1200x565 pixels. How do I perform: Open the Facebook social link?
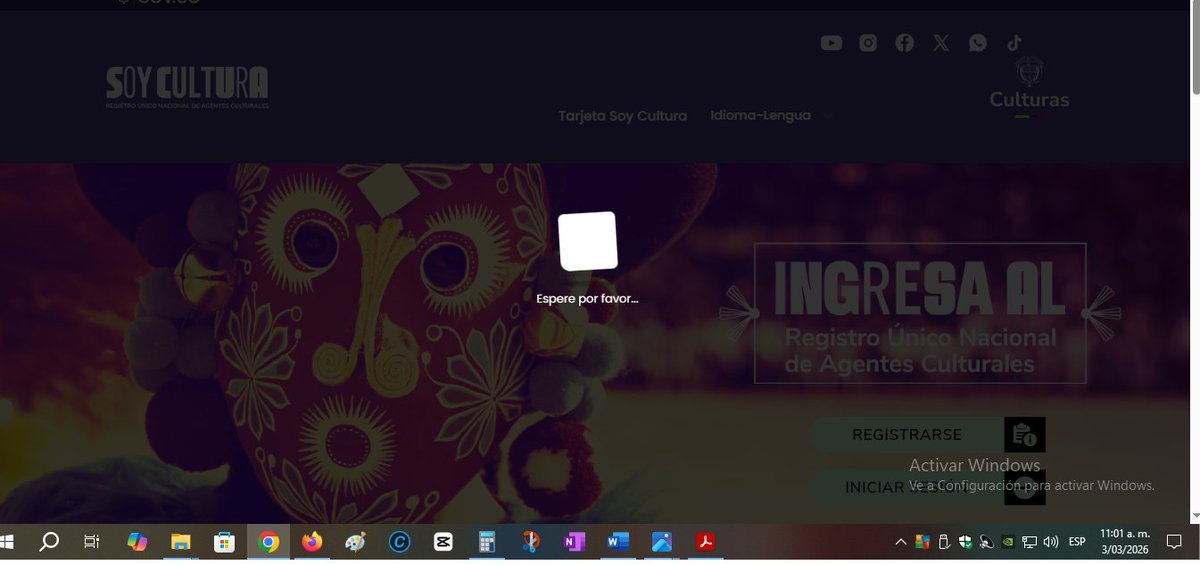coord(904,43)
